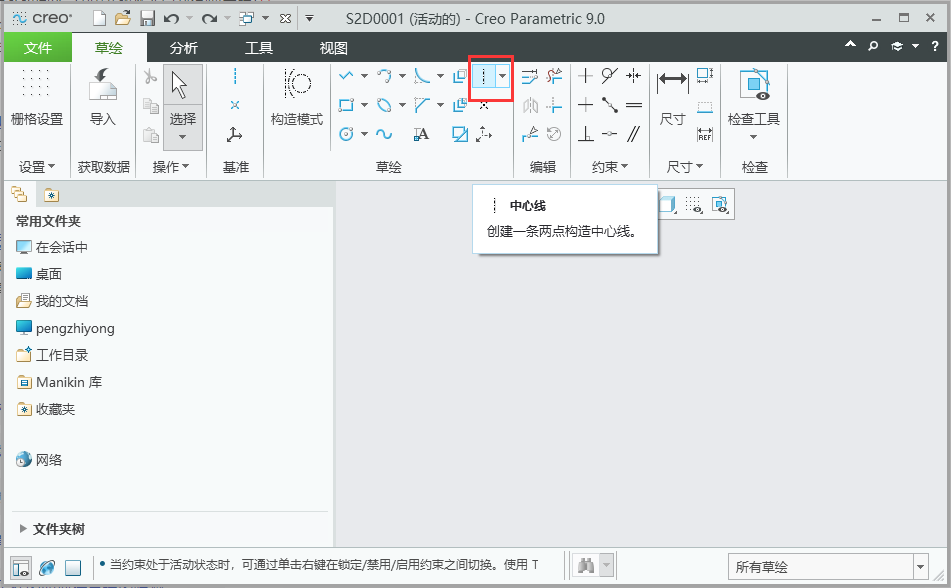Open 检查工具 inspect tools
Screen dimensions: 951x588
coord(754,104)
